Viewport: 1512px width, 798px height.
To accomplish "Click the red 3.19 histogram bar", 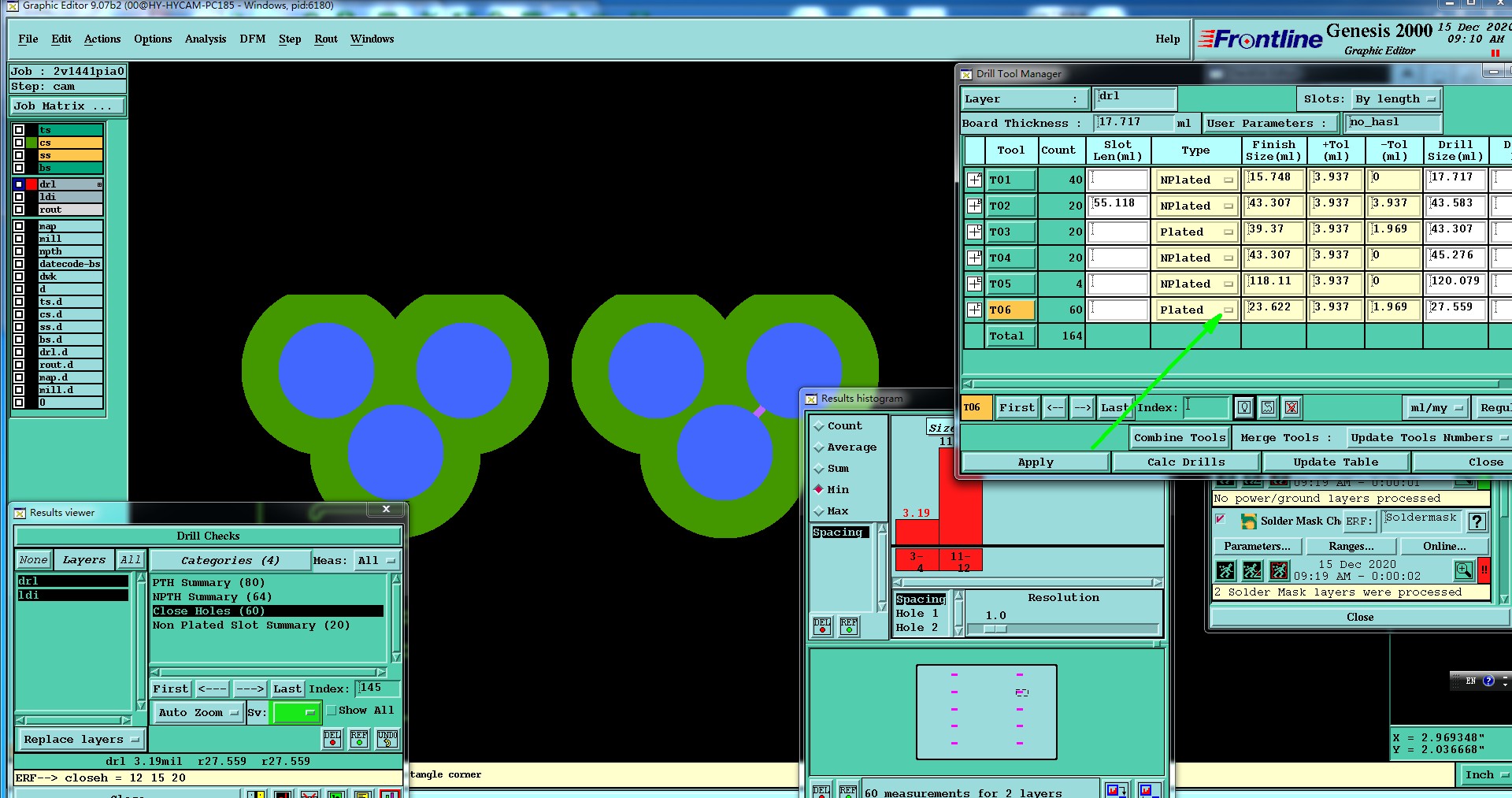I will click(x=916, y=530).
